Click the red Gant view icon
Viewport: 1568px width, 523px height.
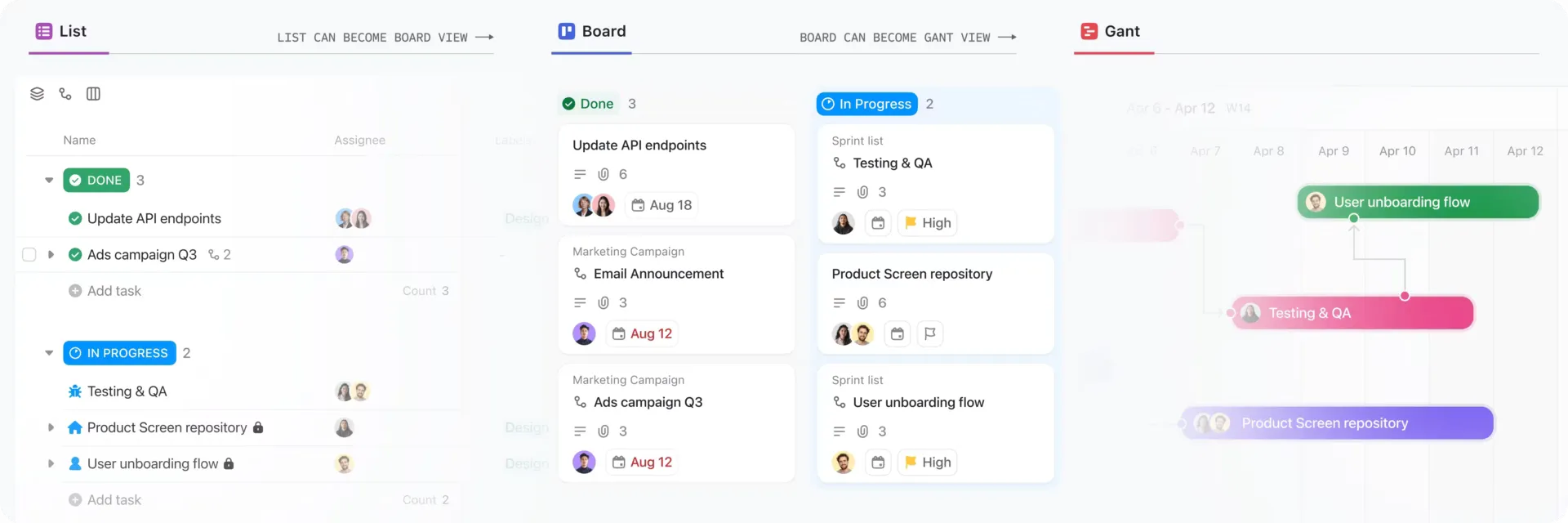pos(1089,31)
